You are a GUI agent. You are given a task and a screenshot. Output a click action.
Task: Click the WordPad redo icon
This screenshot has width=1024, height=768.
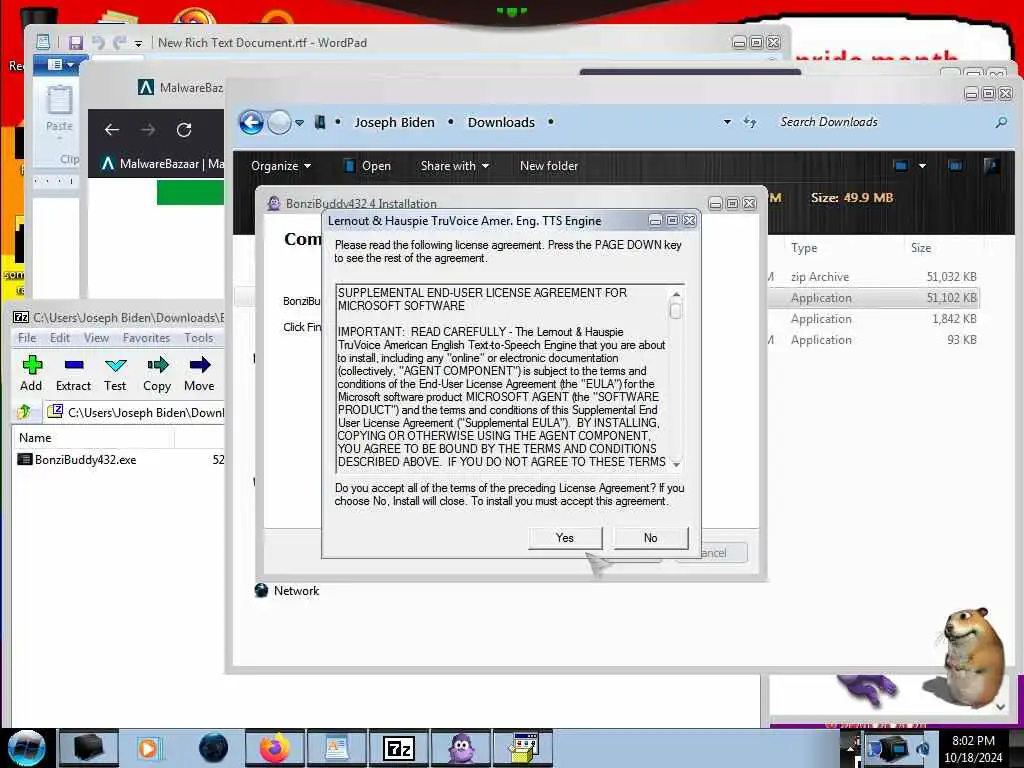point(119,43)
